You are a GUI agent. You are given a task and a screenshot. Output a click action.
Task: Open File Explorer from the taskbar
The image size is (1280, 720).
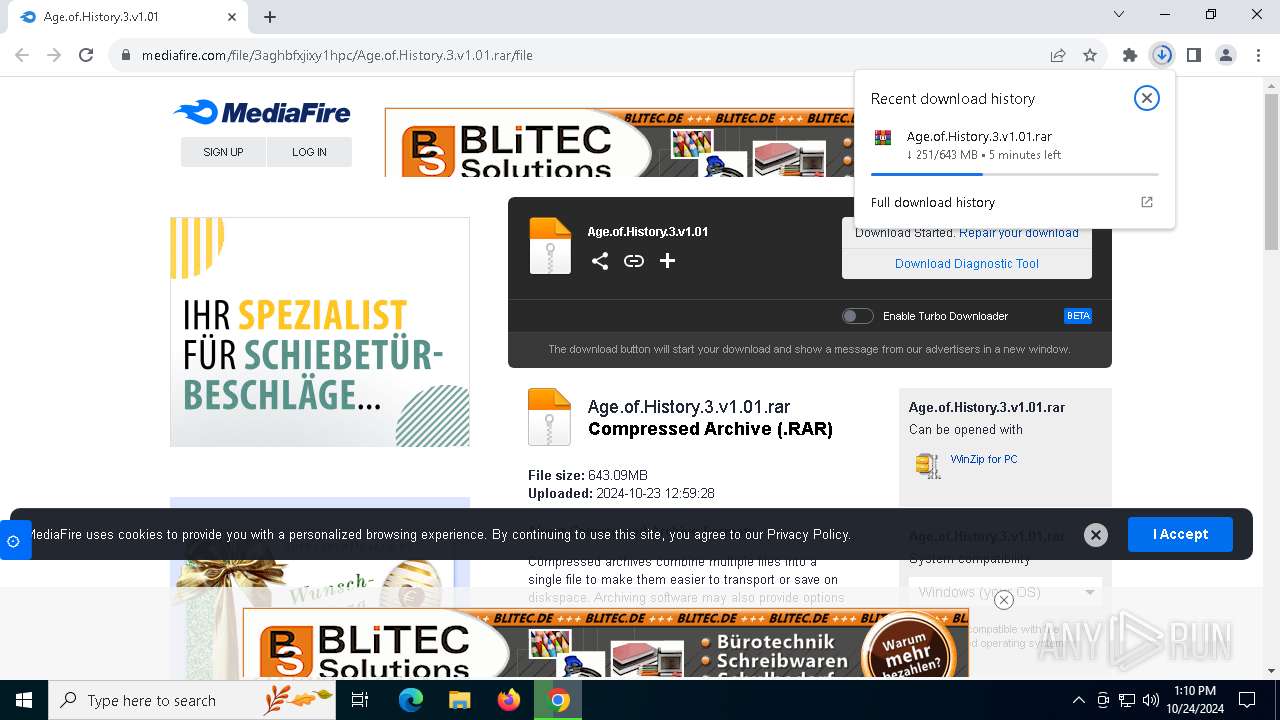(x=459, y=700)
